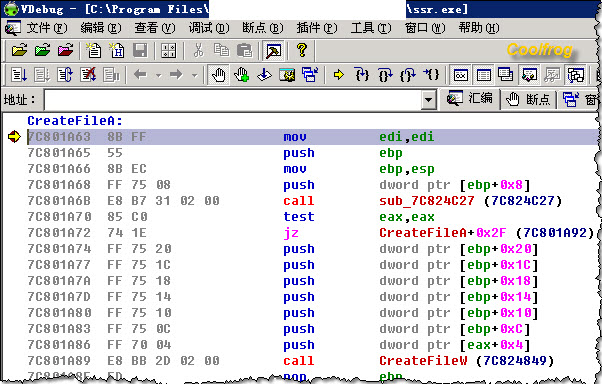Click the new document icon with sparkle
This screenshot has height=384, width=602.
pyautogui.click(x=94, y=50)
